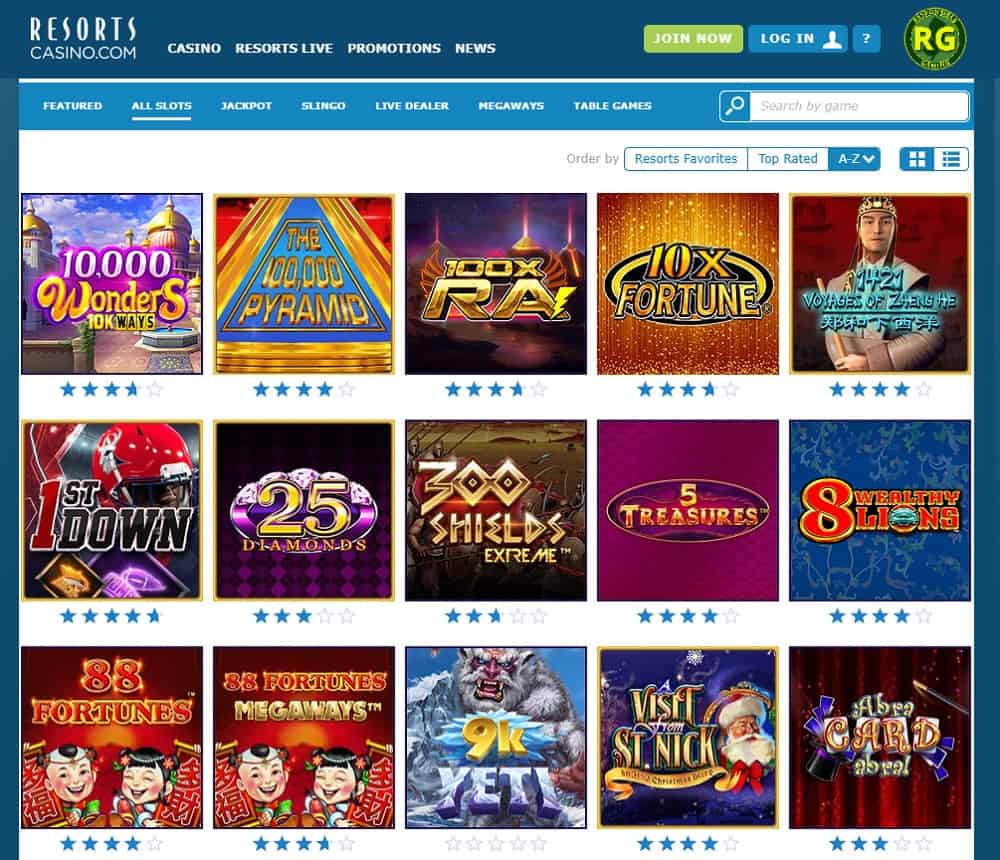Select Top Rated ordering option
This screenshot has height=860, width=1000.
point(788,159)
